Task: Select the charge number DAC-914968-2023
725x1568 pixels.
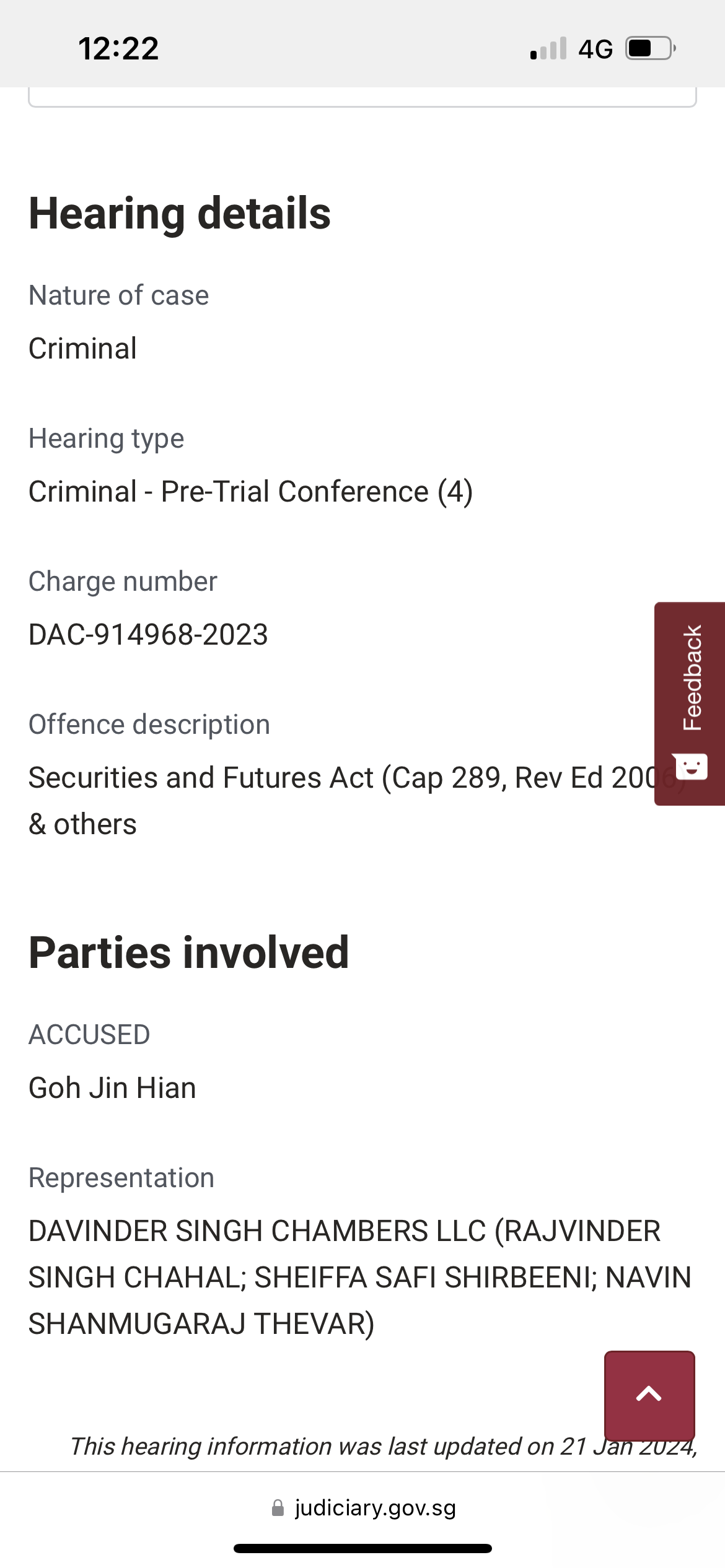Action: [148, 635]
